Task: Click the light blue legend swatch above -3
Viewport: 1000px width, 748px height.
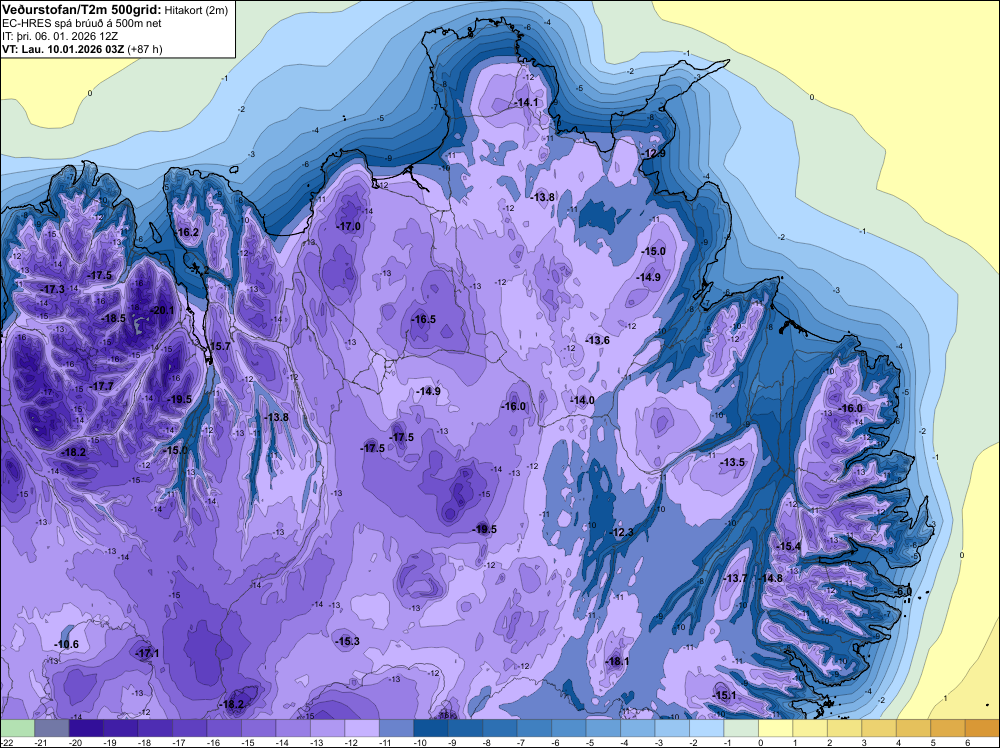Action: point(672,728)
